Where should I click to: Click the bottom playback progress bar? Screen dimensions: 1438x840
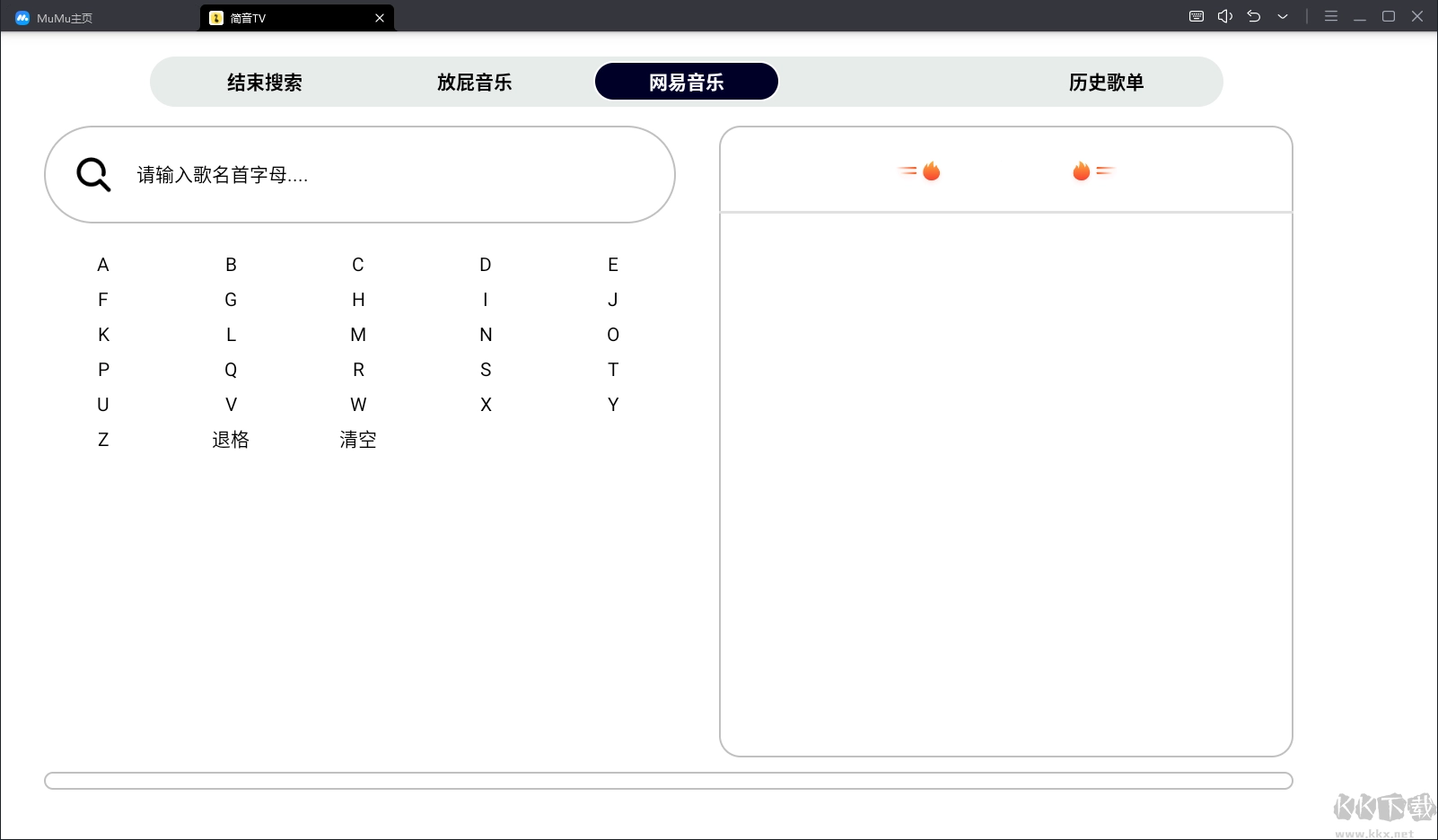pos(669,781)
